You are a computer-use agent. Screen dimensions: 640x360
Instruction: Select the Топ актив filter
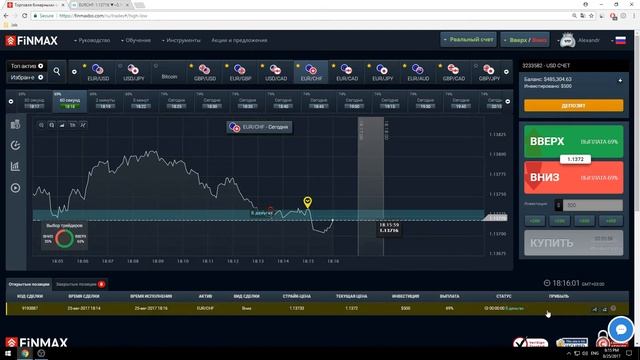coord(27,66)
